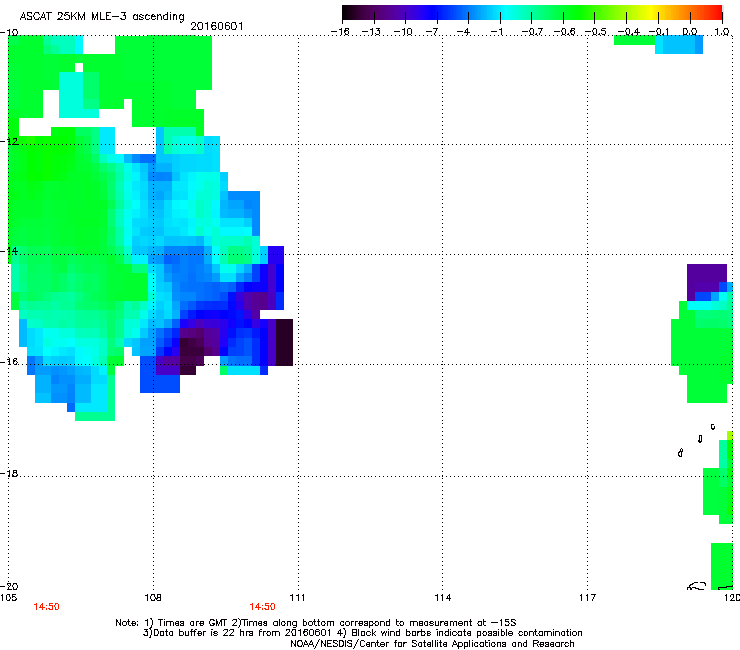The height and width of the screenshot is (650, 740).
Task: Click the note line starting 'Note: 1) Times are GMT'
Action: pyautogui.click(x=316, y=623)
